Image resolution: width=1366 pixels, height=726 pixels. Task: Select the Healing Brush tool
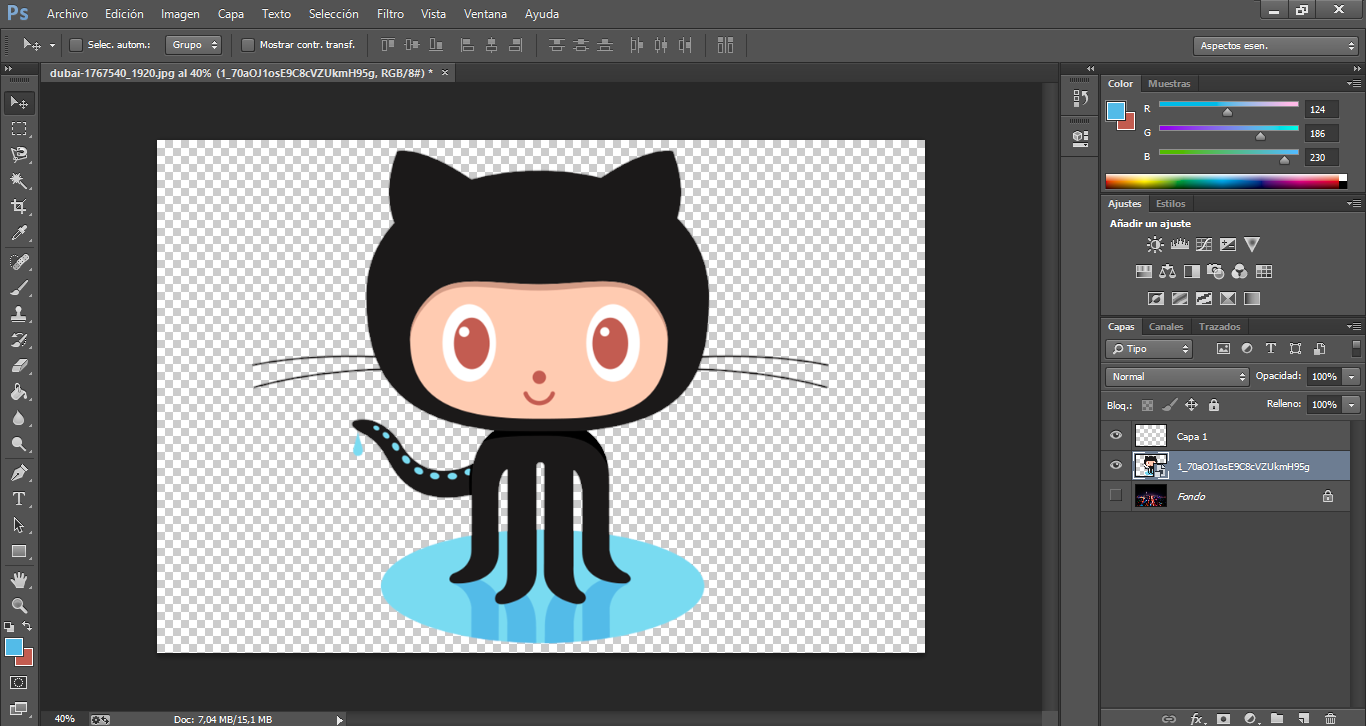pyautogui.click(x=19, y=261)
